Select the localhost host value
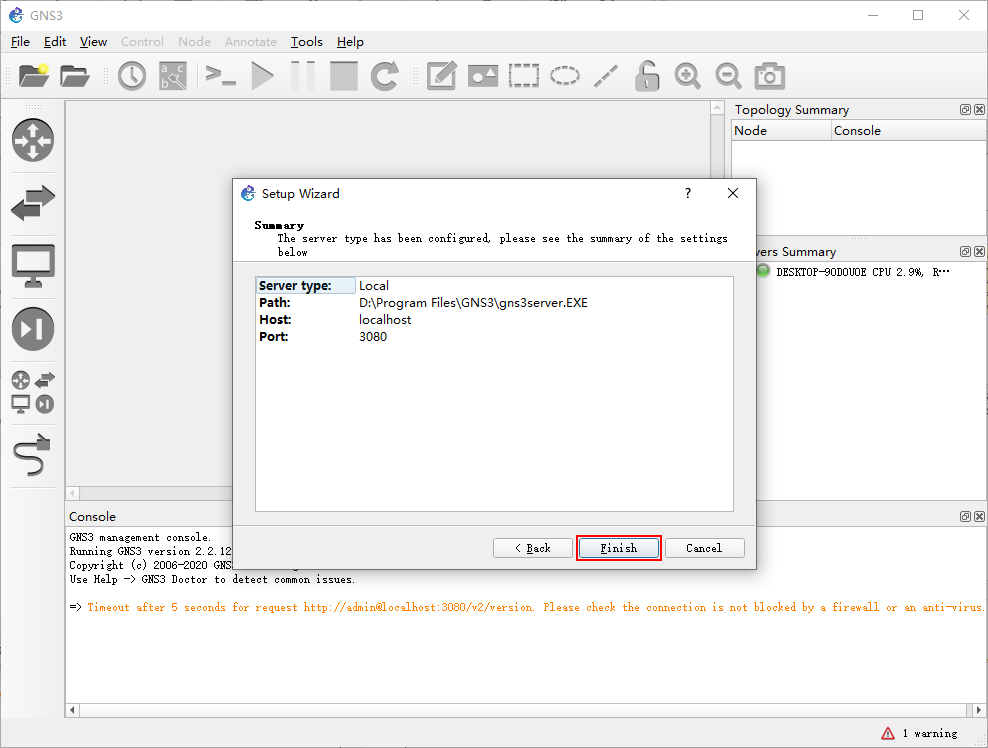Screen dimensions: 988x748 point(385,319)
